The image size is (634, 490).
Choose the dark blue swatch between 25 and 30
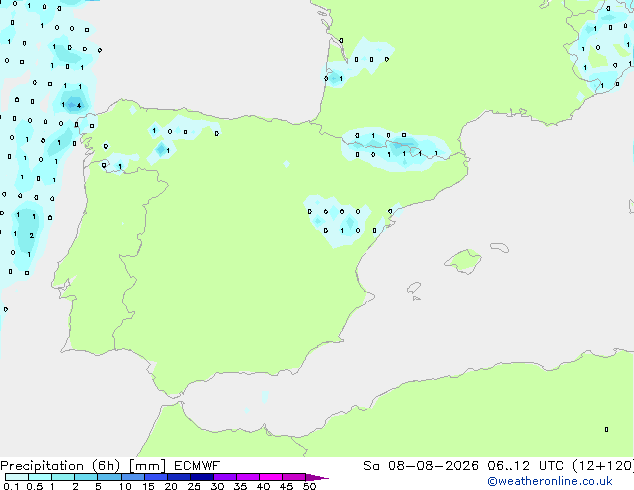[202, 477]
